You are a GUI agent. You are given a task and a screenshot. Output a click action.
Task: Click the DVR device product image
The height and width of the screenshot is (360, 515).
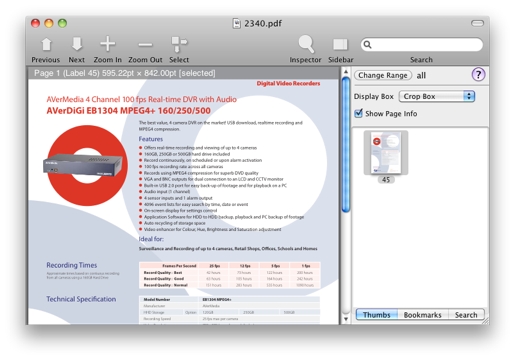(x=83, y=165)
